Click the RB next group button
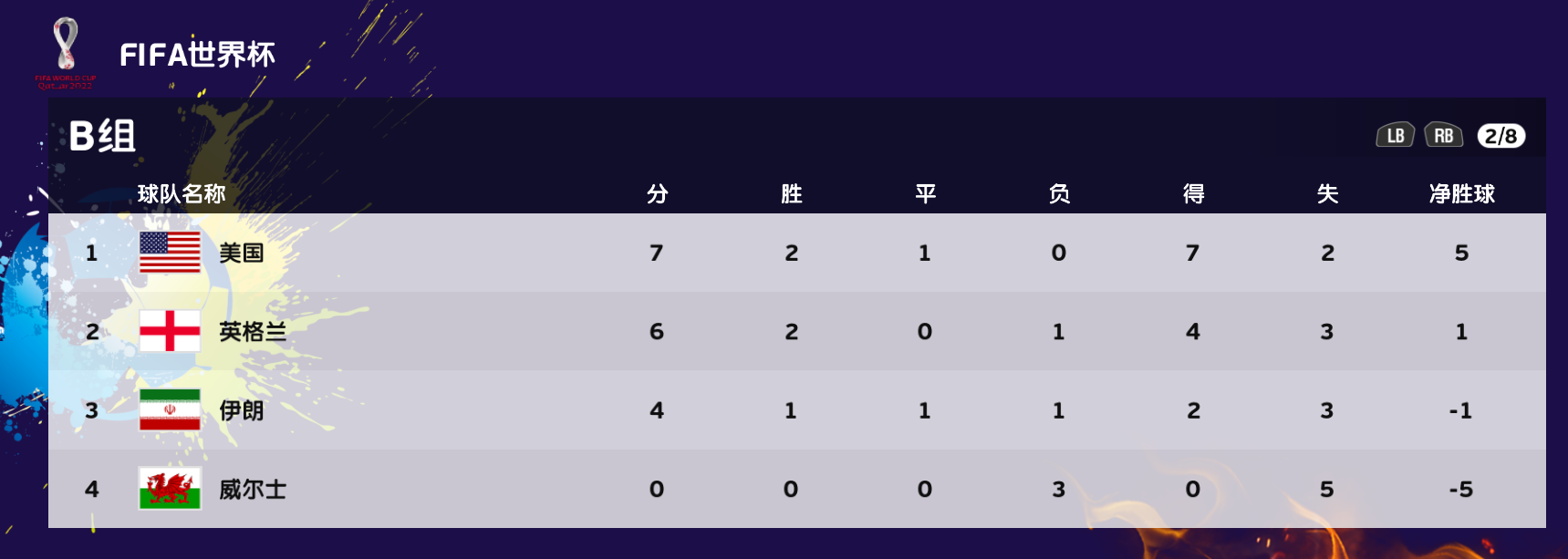The height and width of the screenshot is (559, 1568). (x=1444, y=135)
